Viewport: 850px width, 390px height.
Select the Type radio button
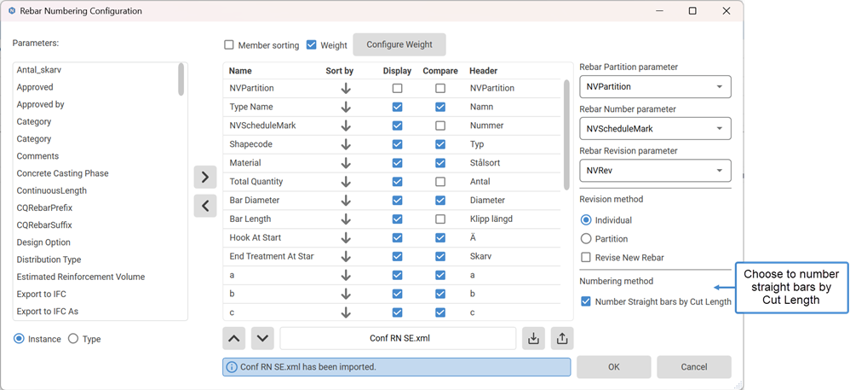click(x=73, y=338)
